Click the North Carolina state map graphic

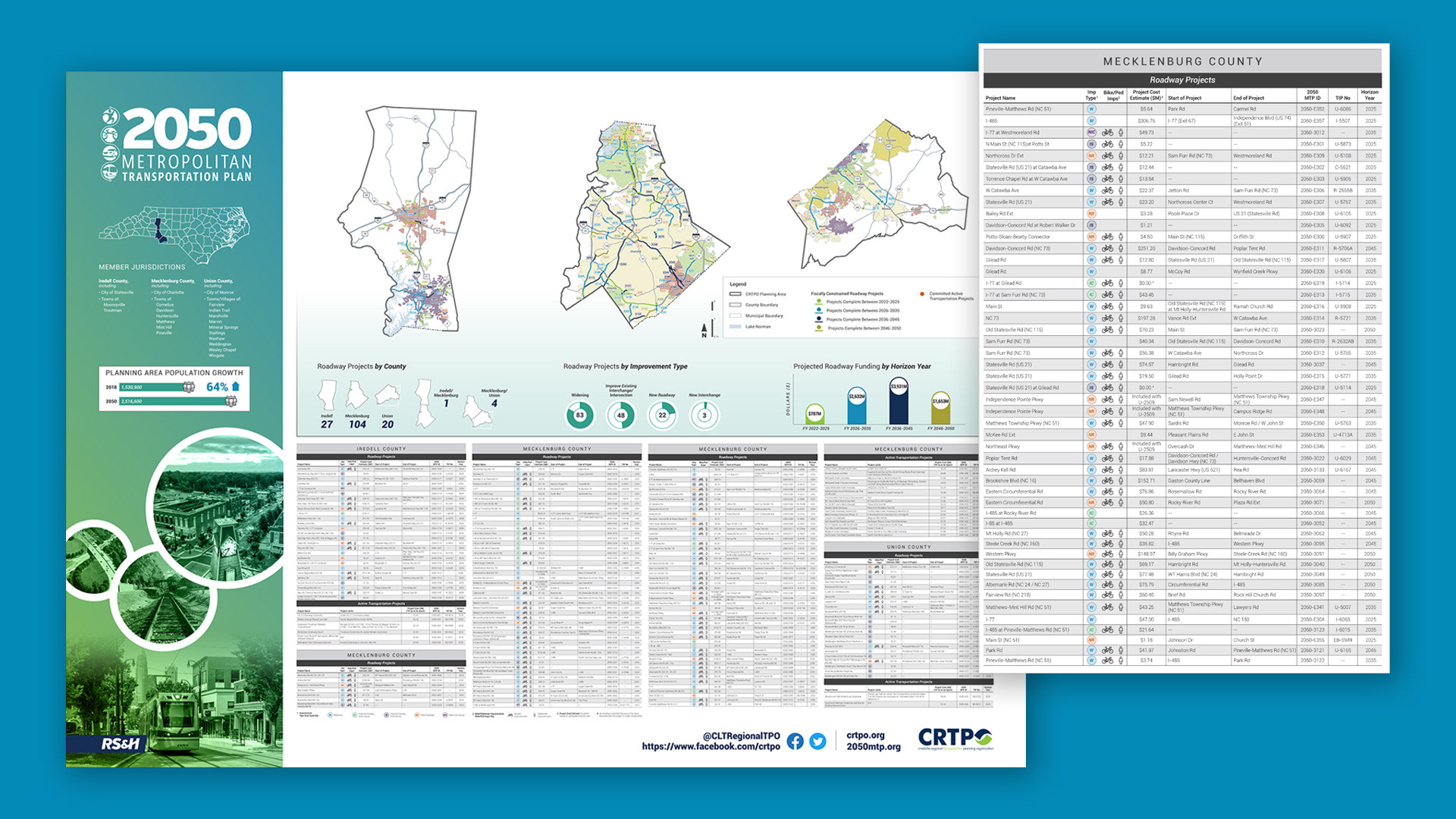[174, 233]
